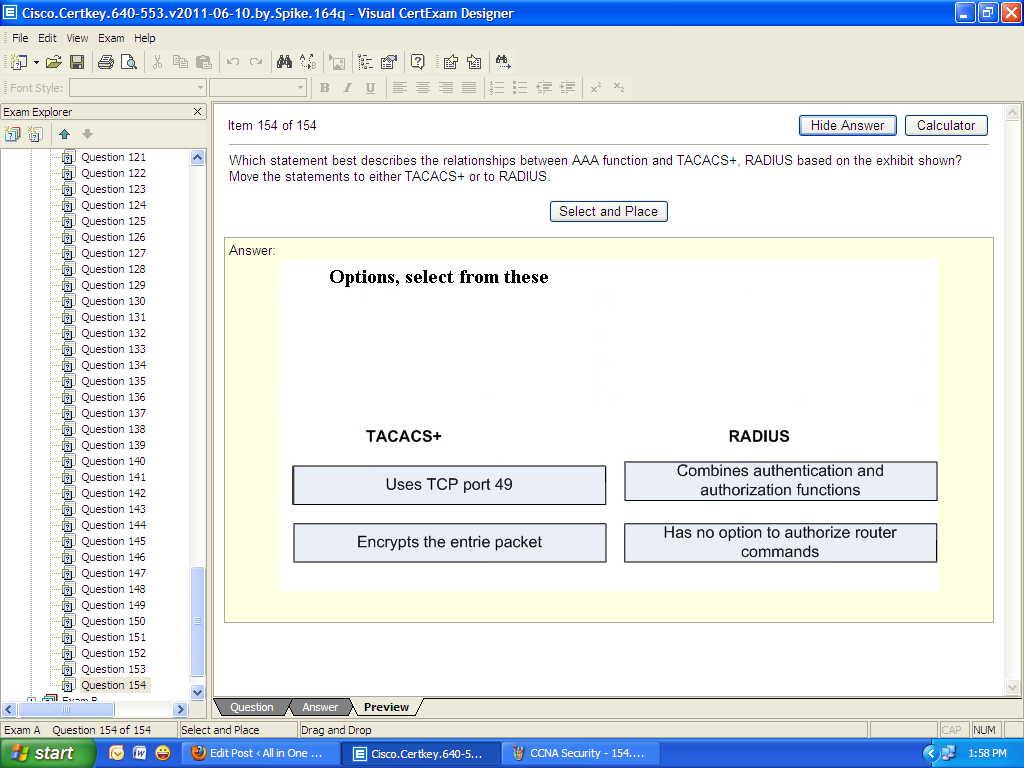
Task: Toggle align right
Action: [446, 88]
